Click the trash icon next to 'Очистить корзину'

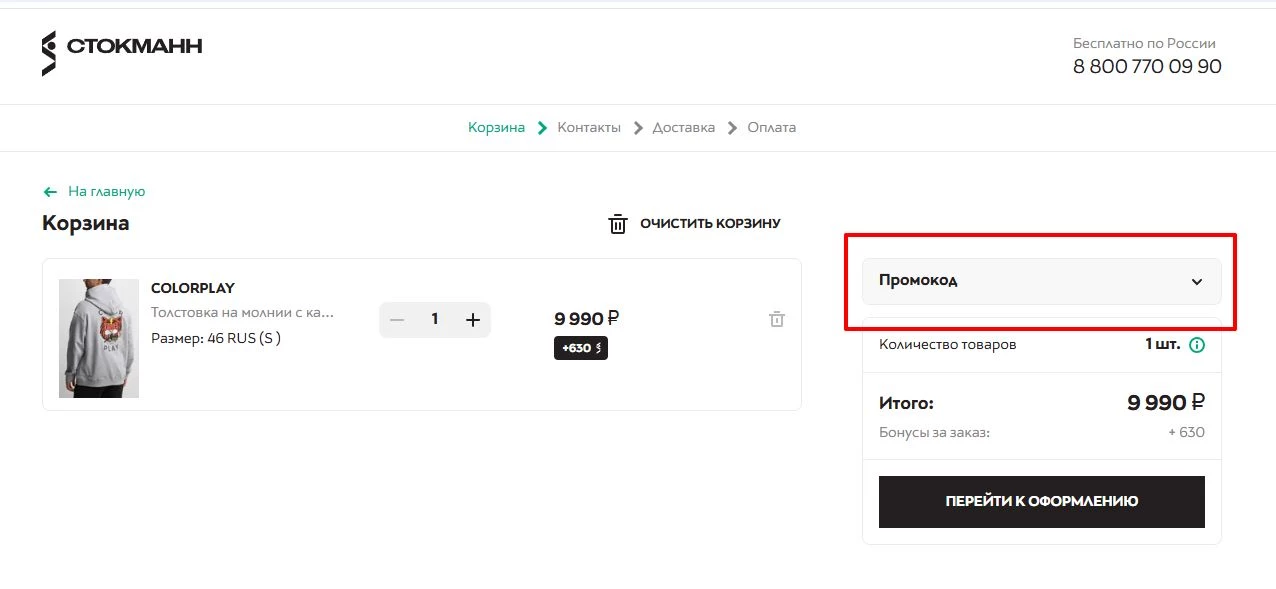618,223
